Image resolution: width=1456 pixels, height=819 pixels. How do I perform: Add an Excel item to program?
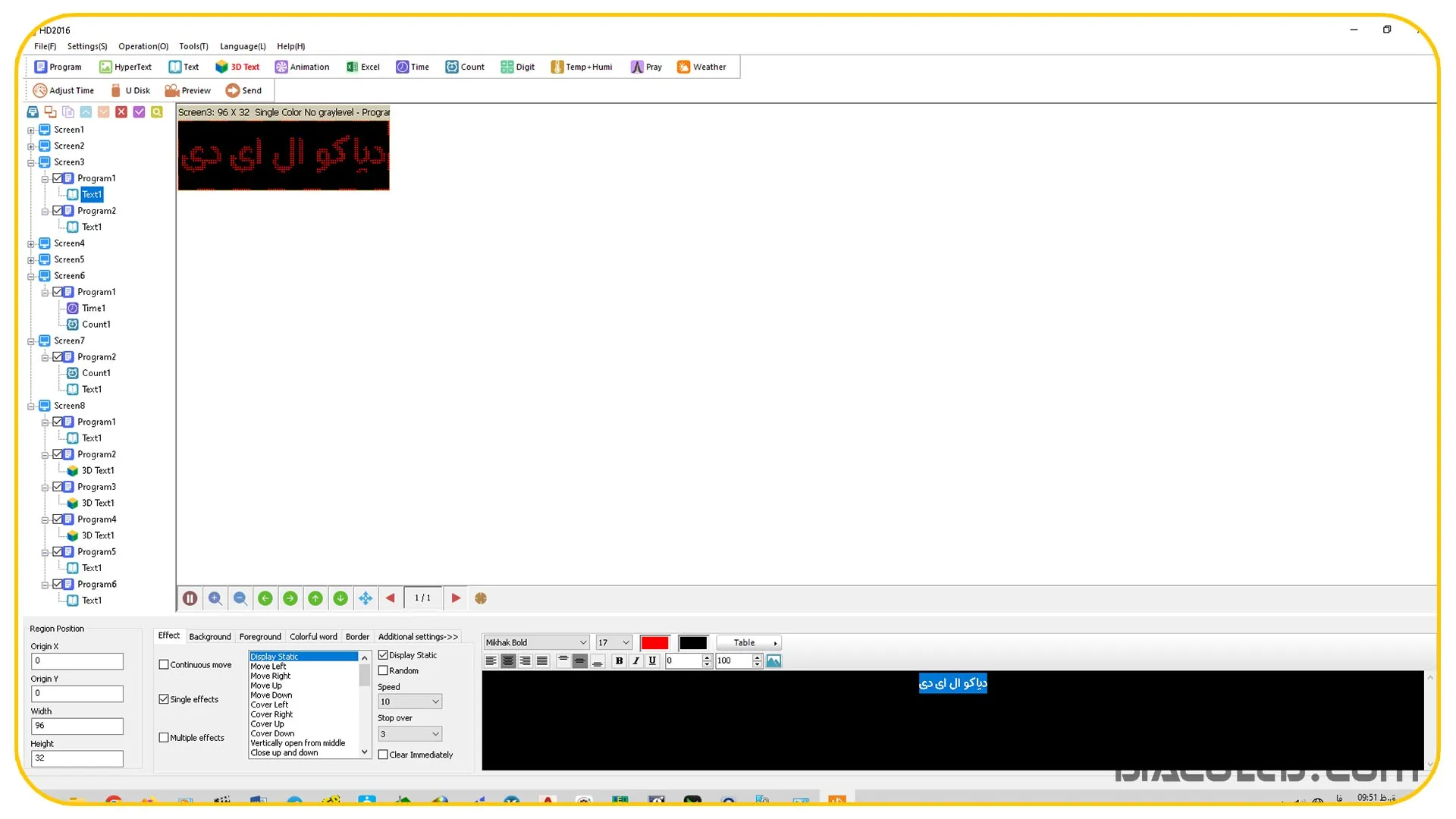[362, 67]
